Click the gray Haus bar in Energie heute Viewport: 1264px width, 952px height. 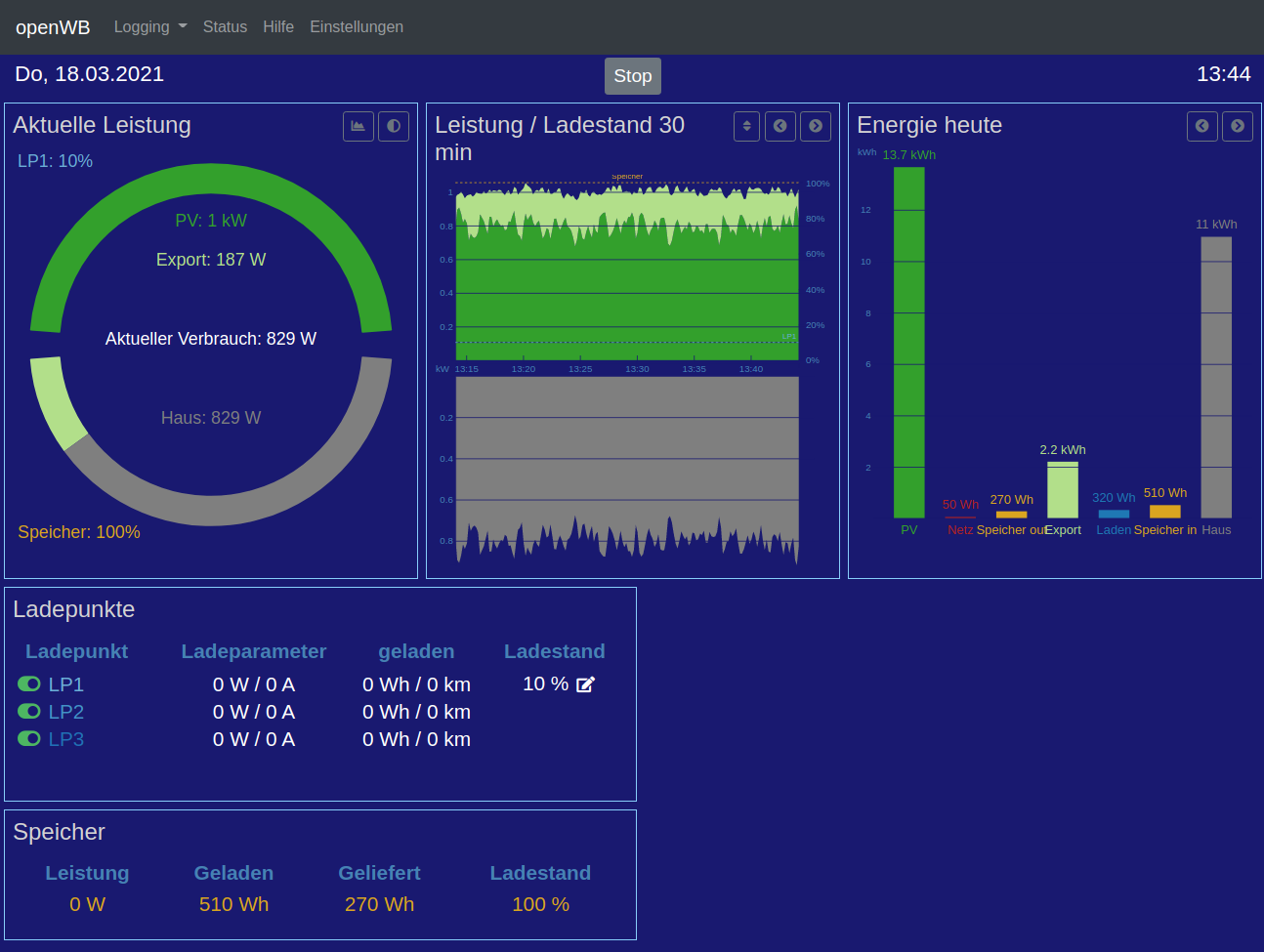(1216, 377)
